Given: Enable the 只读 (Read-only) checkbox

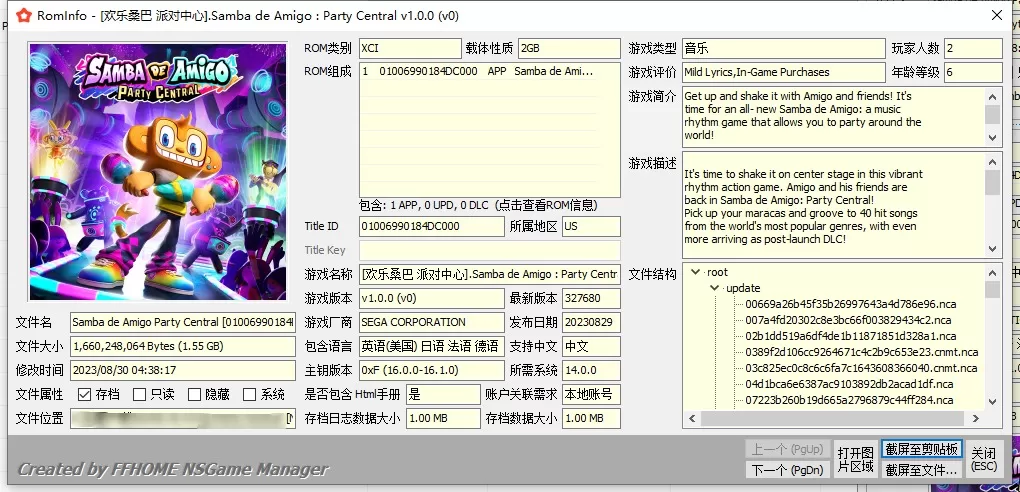Looking at the screenshot, I should 140,395.
